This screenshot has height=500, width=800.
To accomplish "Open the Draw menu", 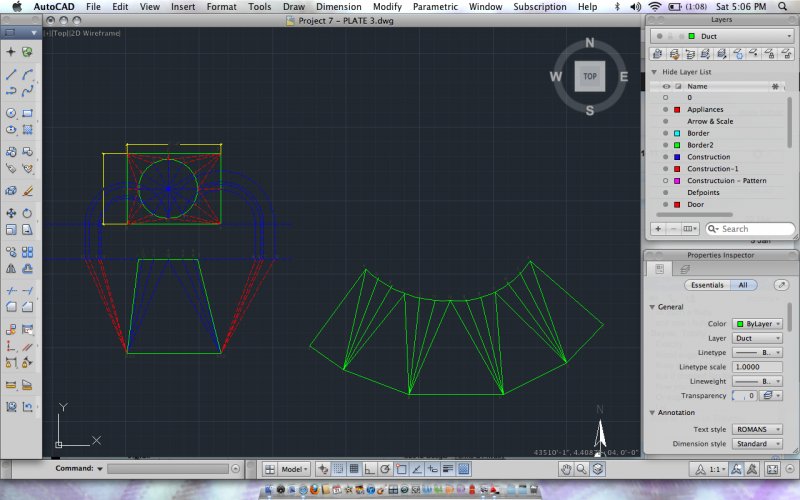I will [x=294, y=7].
